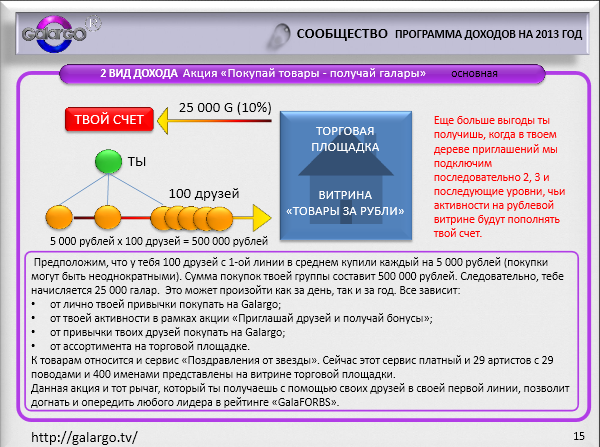The height and width of the screenshot is (447, 600).
Task: Click bullet mentioning «Приглашай друзей и получай бонусы»
Action: [241, 318]
